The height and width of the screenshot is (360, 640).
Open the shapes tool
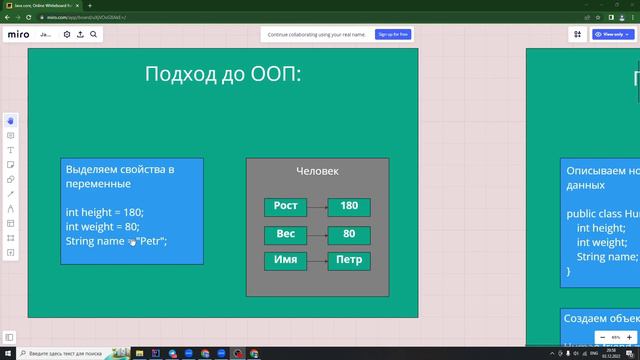(x=11, y=180)
